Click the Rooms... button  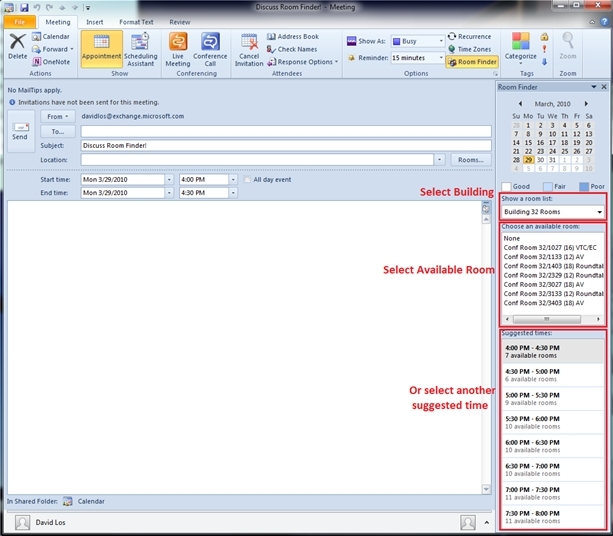(471, 160)
